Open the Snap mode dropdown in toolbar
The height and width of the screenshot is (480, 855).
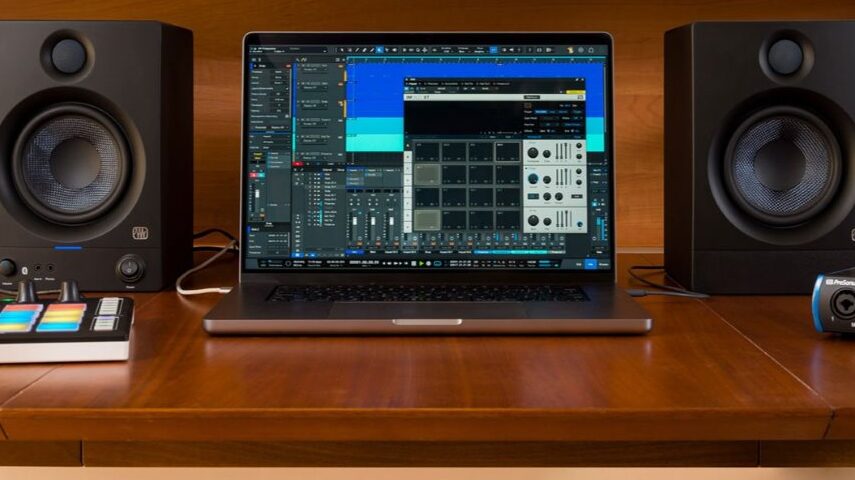[479, 50]
